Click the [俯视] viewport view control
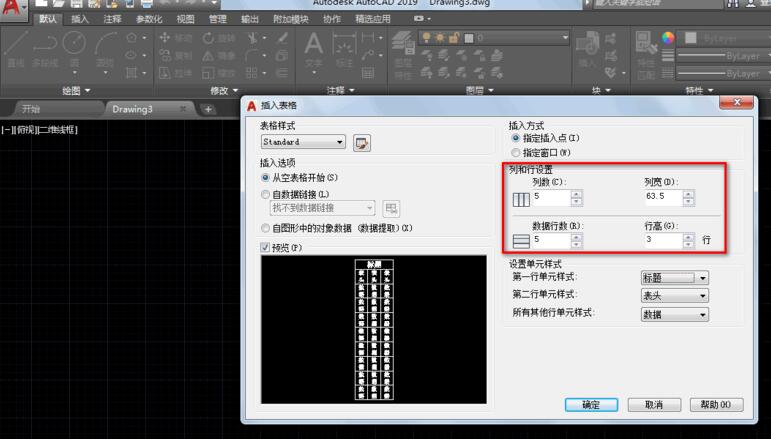Screen dimensions: 771x439 [26, 130]
